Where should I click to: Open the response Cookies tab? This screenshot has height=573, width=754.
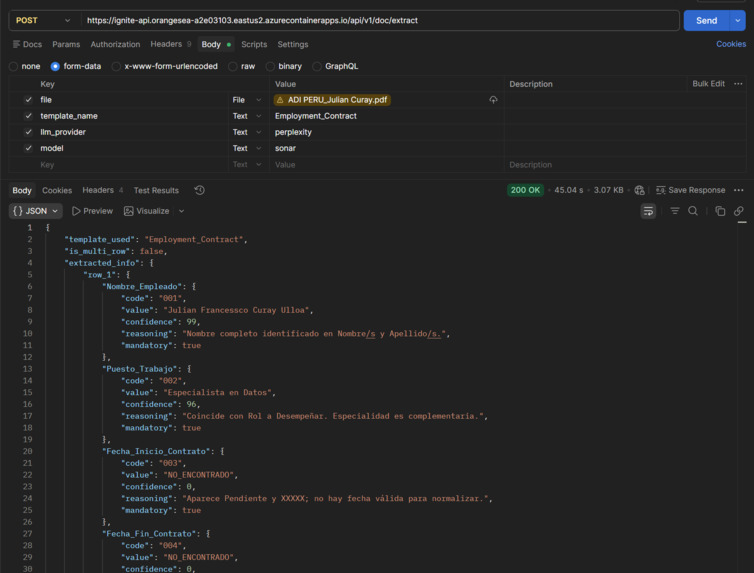pyautogui.click(x=57, y=190)
